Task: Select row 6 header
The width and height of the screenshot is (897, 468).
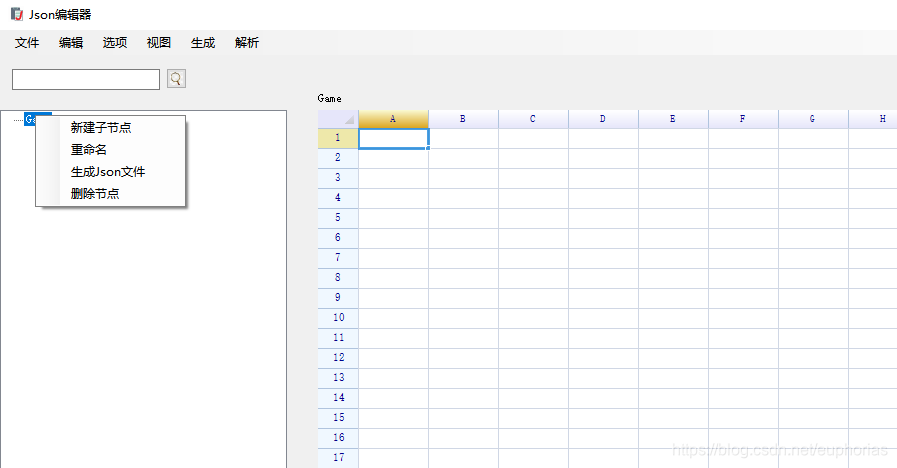Action: click(338, 238)
